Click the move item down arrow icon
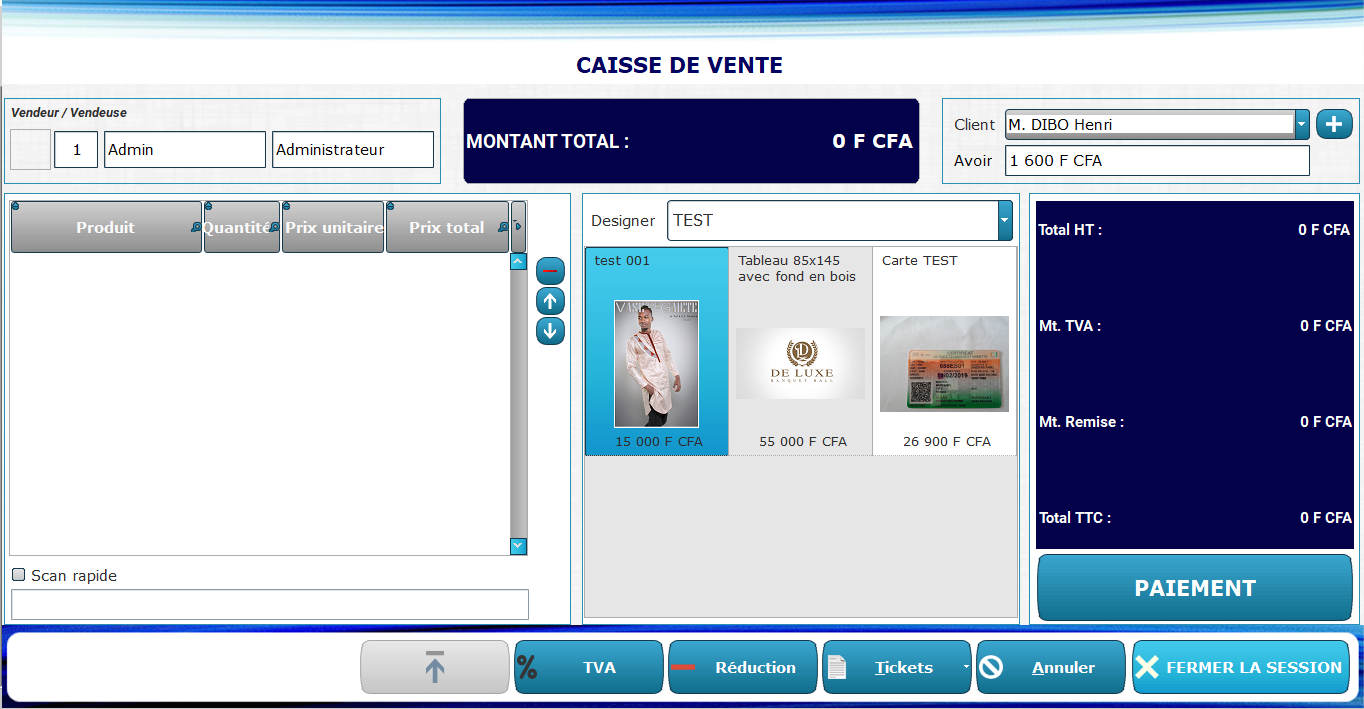The image size is (1364, 709). pyautogui.click(x=550, y=331)
